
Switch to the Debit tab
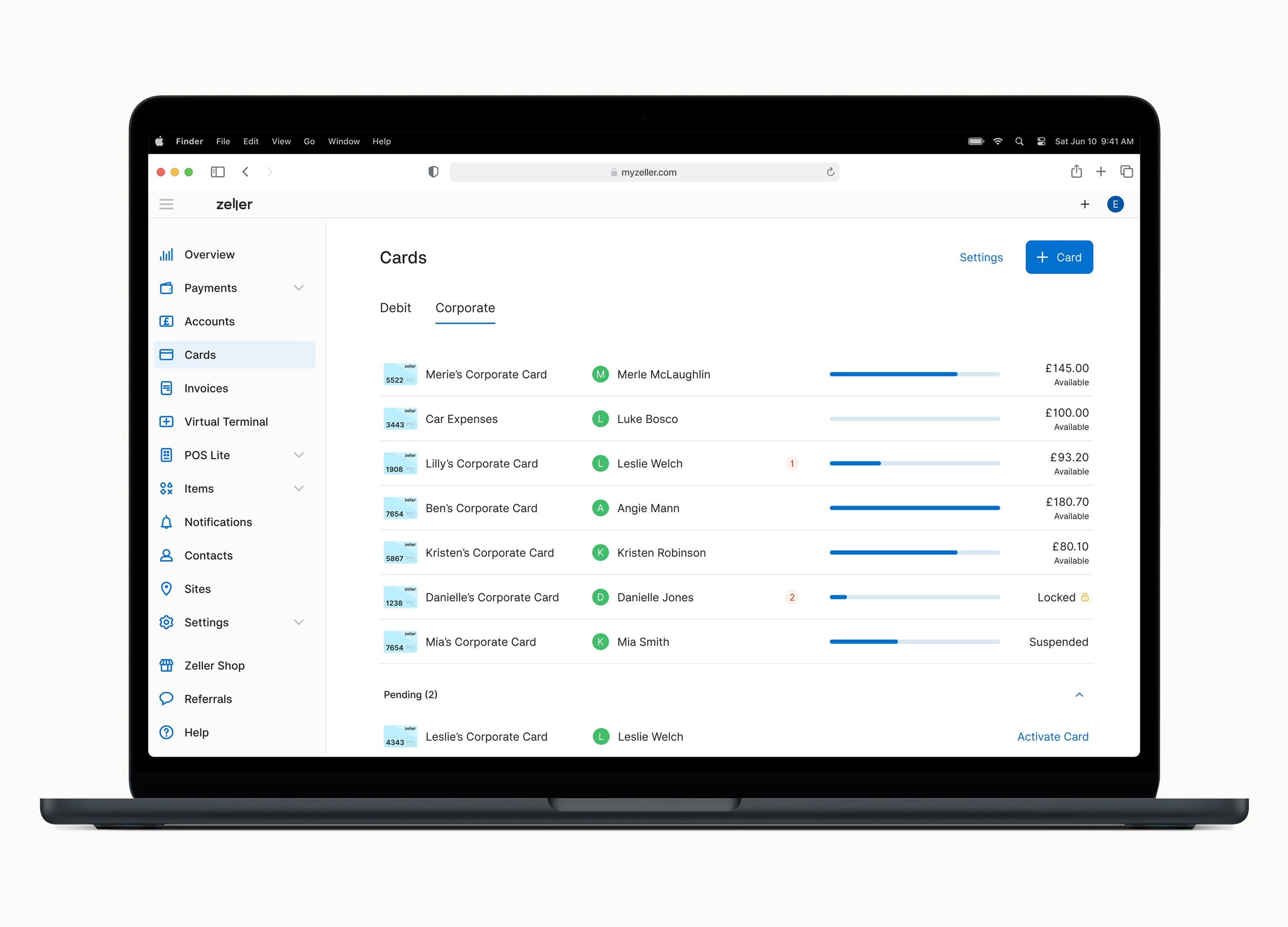395,308
